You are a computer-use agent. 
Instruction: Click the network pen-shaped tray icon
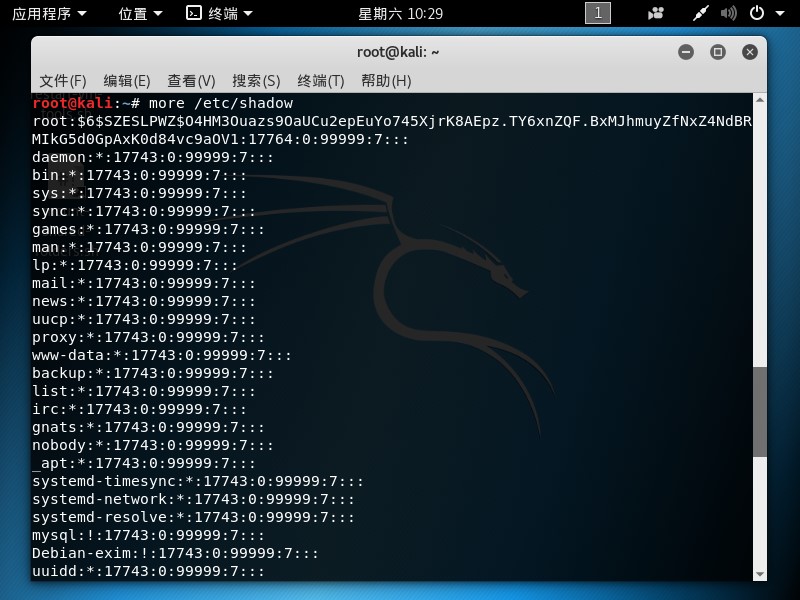701,13
